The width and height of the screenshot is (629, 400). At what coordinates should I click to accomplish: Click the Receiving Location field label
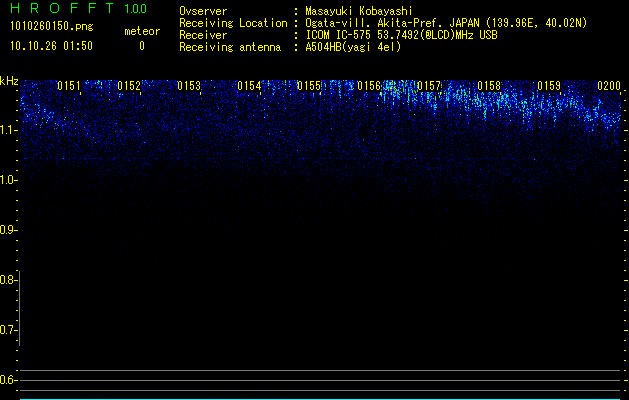(x=233, y=23)
